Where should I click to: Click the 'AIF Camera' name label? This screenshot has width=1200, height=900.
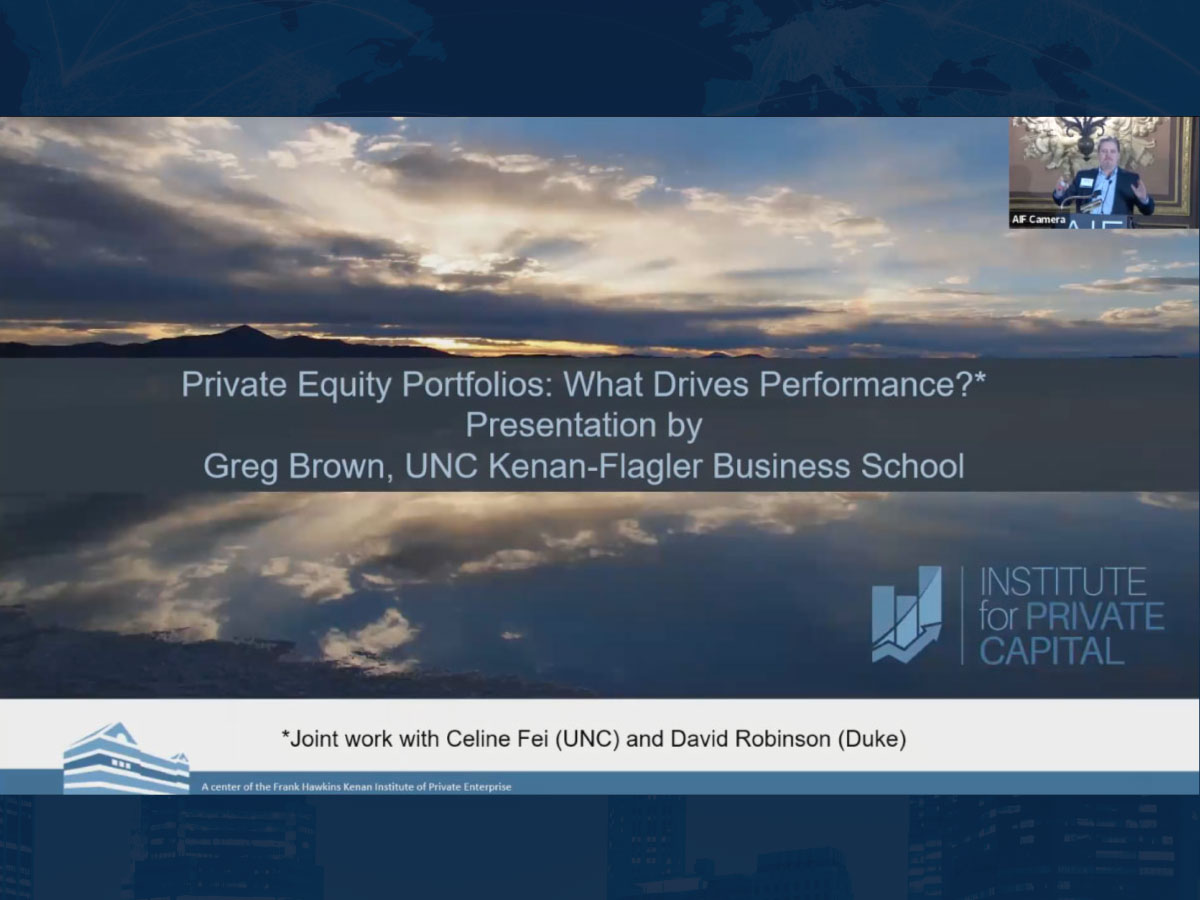point(1038,219)
